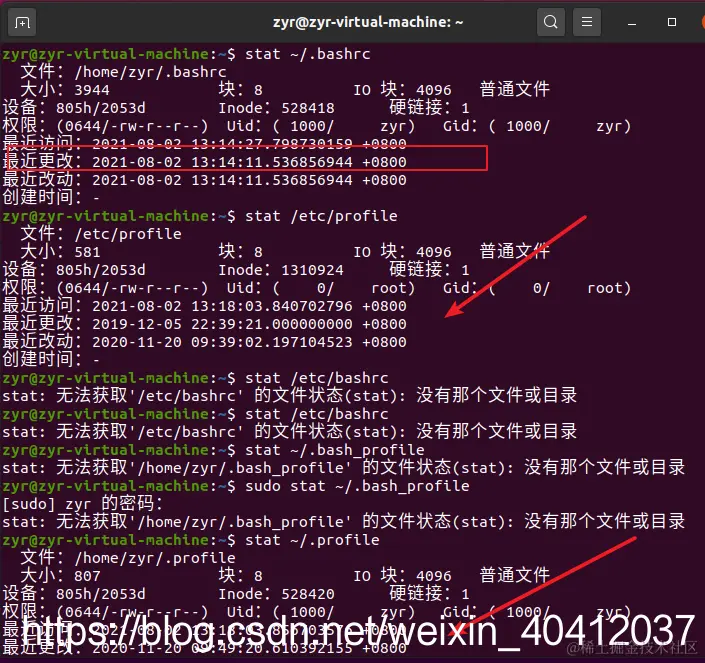Maximize the terminal window
The width and height of the screenshot is (705, 663).
672,22
